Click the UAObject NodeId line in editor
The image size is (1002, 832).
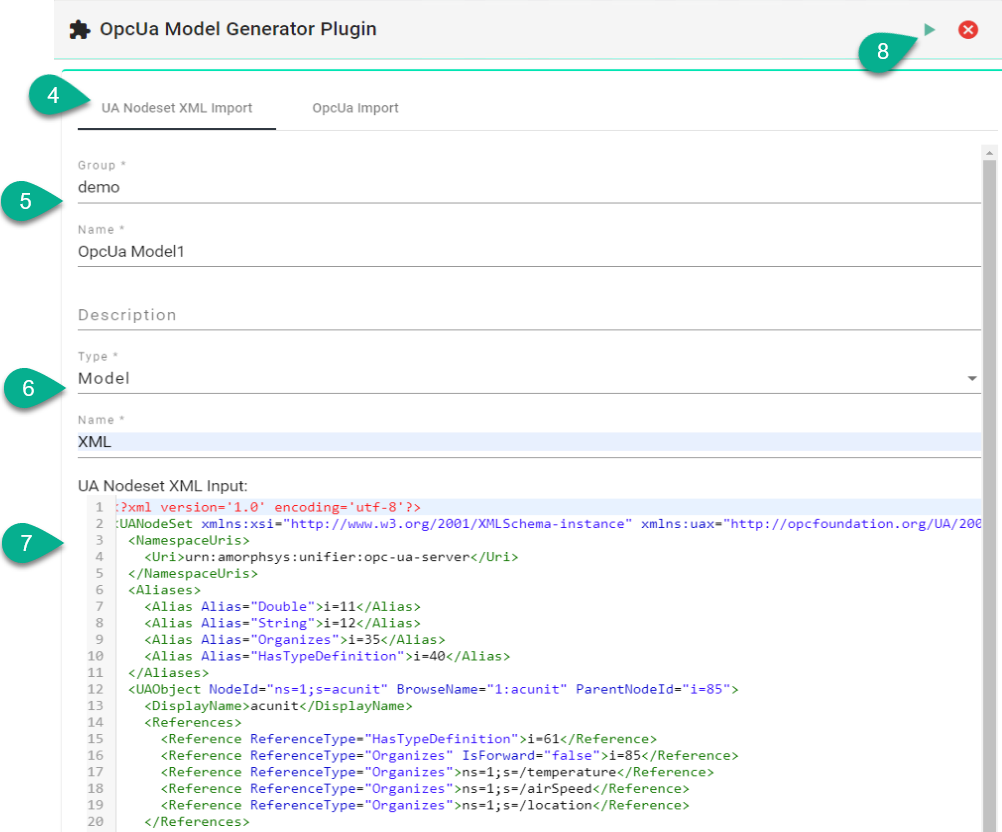(x=430, y=689)
